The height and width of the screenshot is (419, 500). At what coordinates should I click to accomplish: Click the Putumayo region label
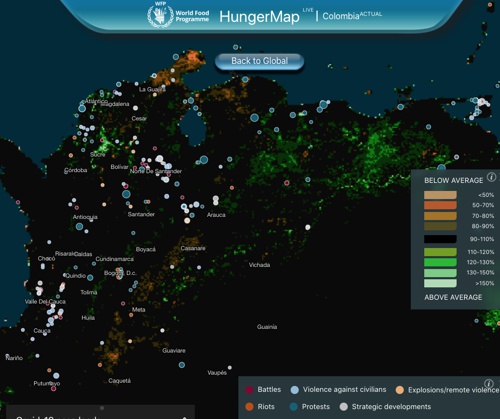click(47, 384)
